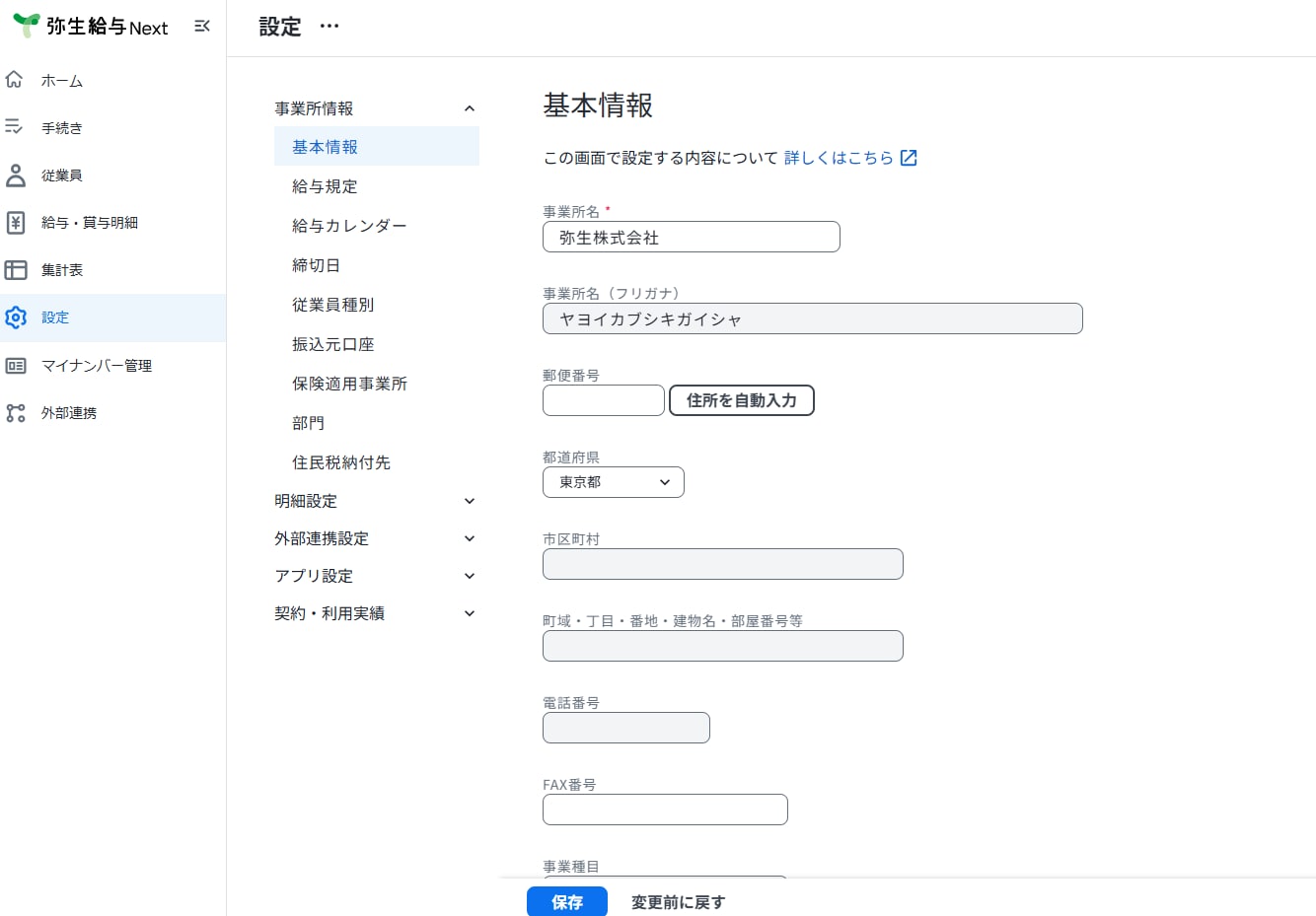Click the home icon beside ホーム

click(15, 80)
